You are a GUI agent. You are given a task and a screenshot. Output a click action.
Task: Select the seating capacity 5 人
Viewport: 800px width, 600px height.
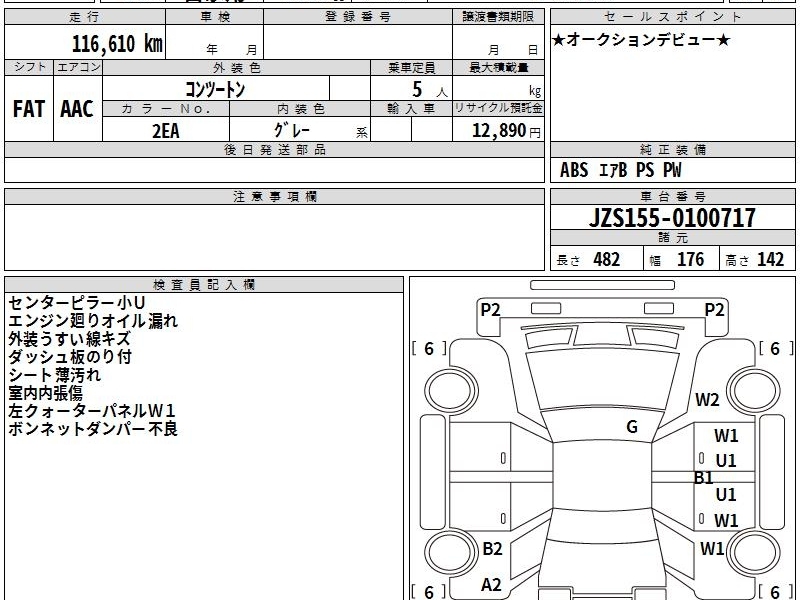[430, 90]
